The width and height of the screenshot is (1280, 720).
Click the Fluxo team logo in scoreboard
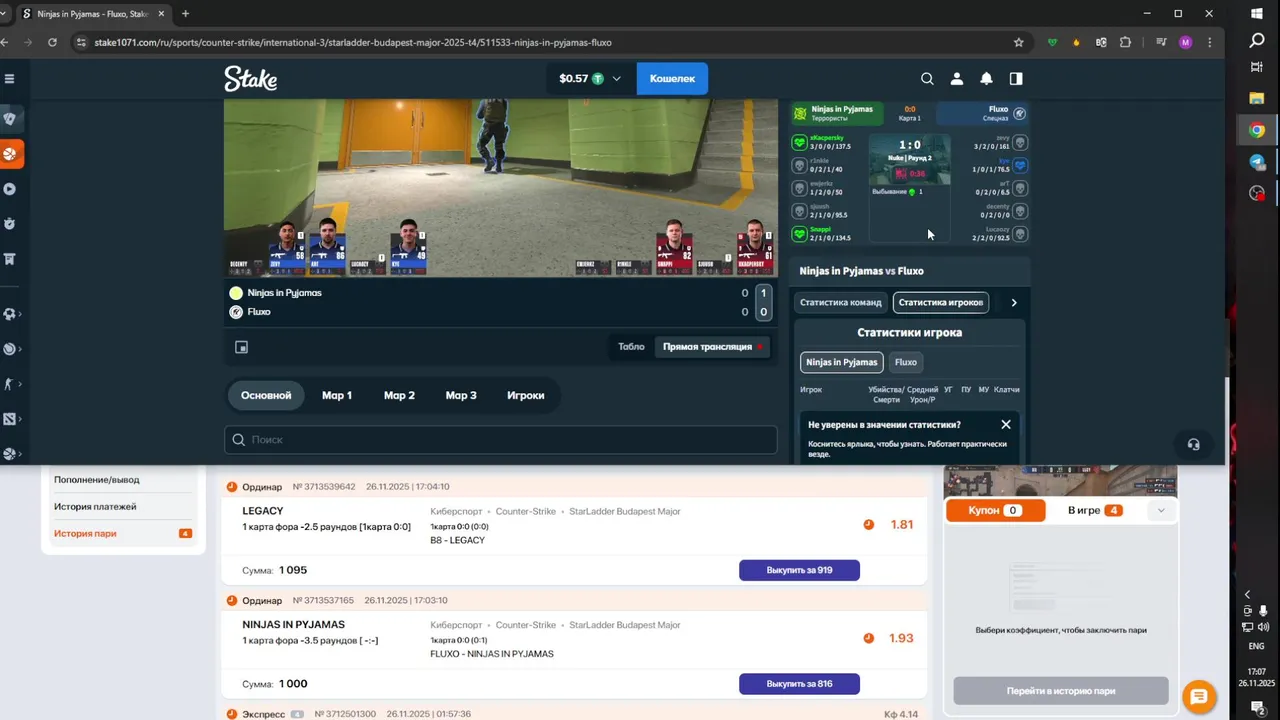tap(1020, 113)
